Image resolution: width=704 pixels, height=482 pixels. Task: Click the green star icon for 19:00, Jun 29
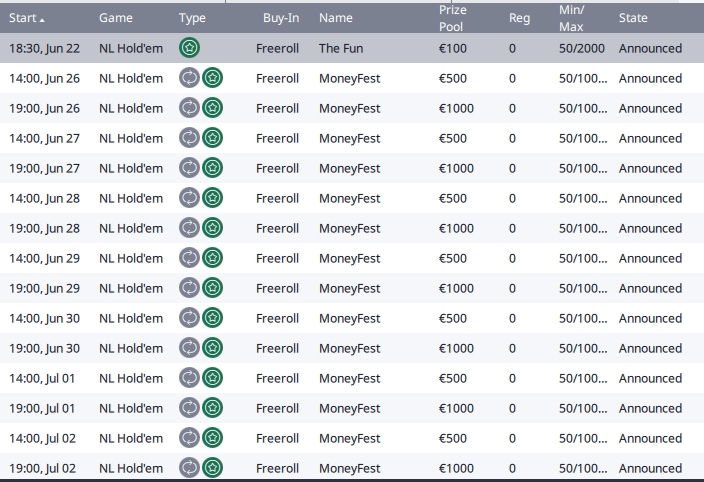pyautogui.click(x=212, y=288)
